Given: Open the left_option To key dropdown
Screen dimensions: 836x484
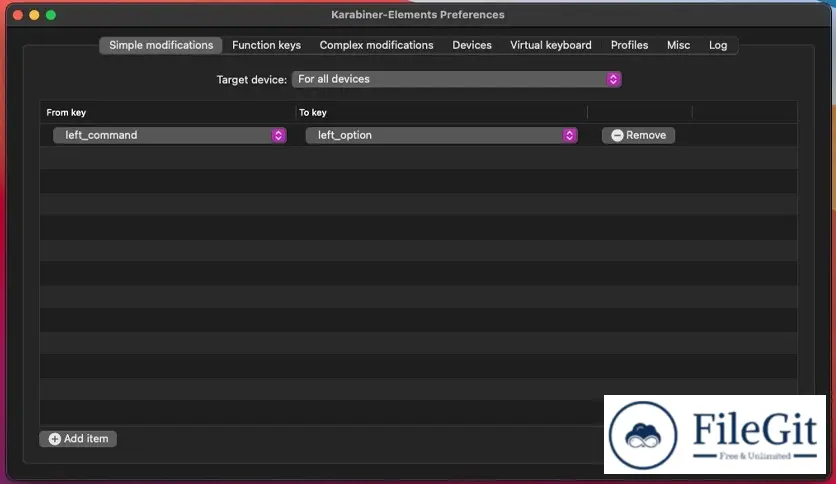Looking at the screenshot, I should 441,135.
